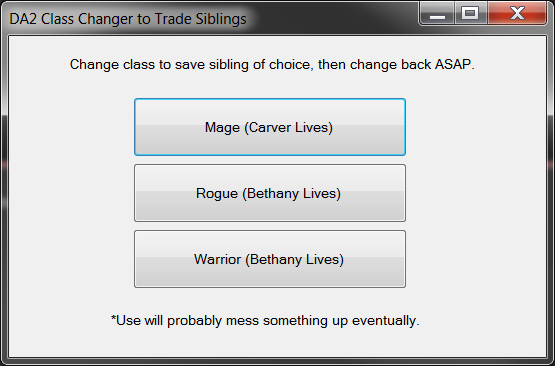
Task: Maximize the DA2 Class Changer window
Action: (x=470, y=13)
